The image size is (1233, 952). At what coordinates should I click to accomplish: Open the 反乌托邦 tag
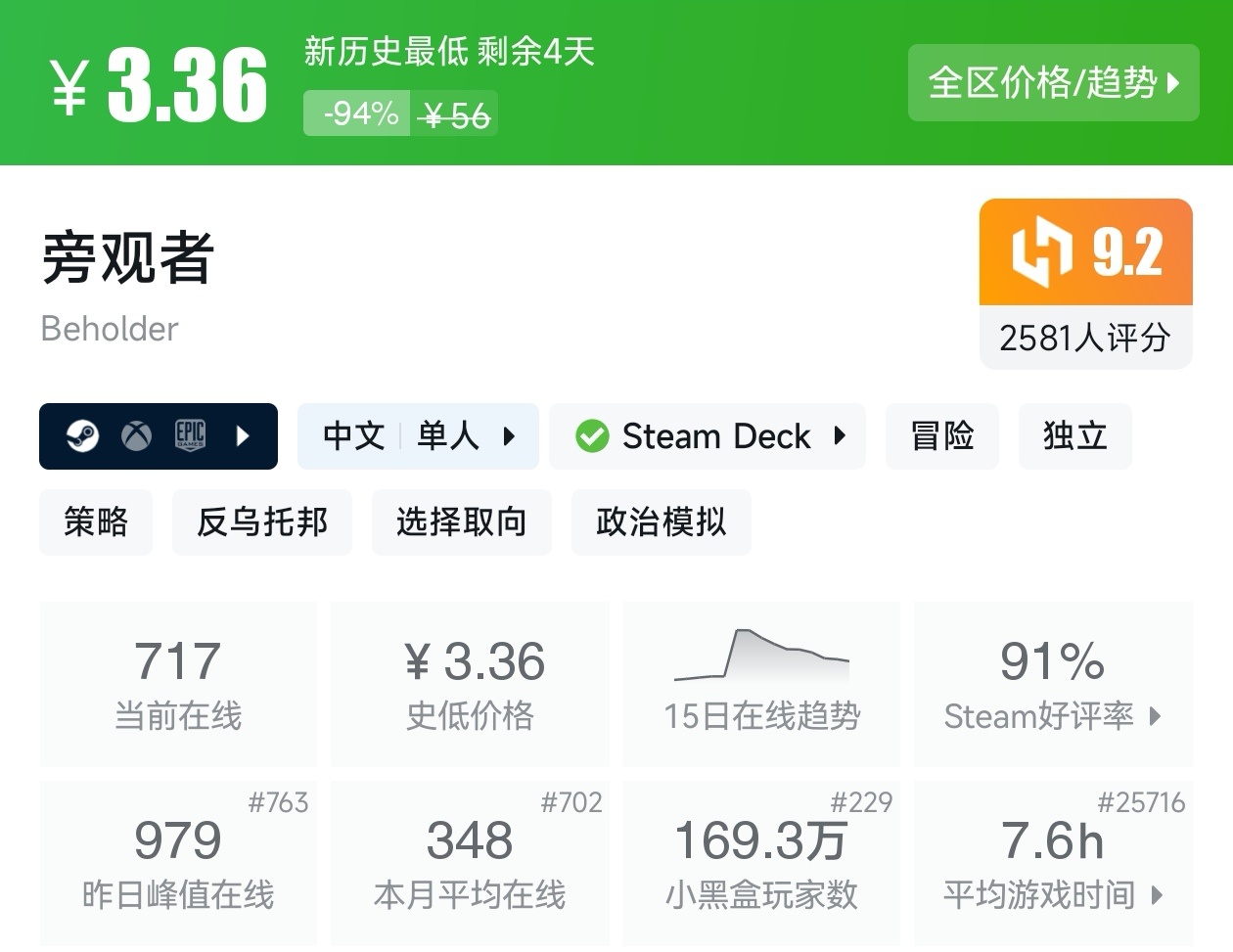[x=261, y=521]
